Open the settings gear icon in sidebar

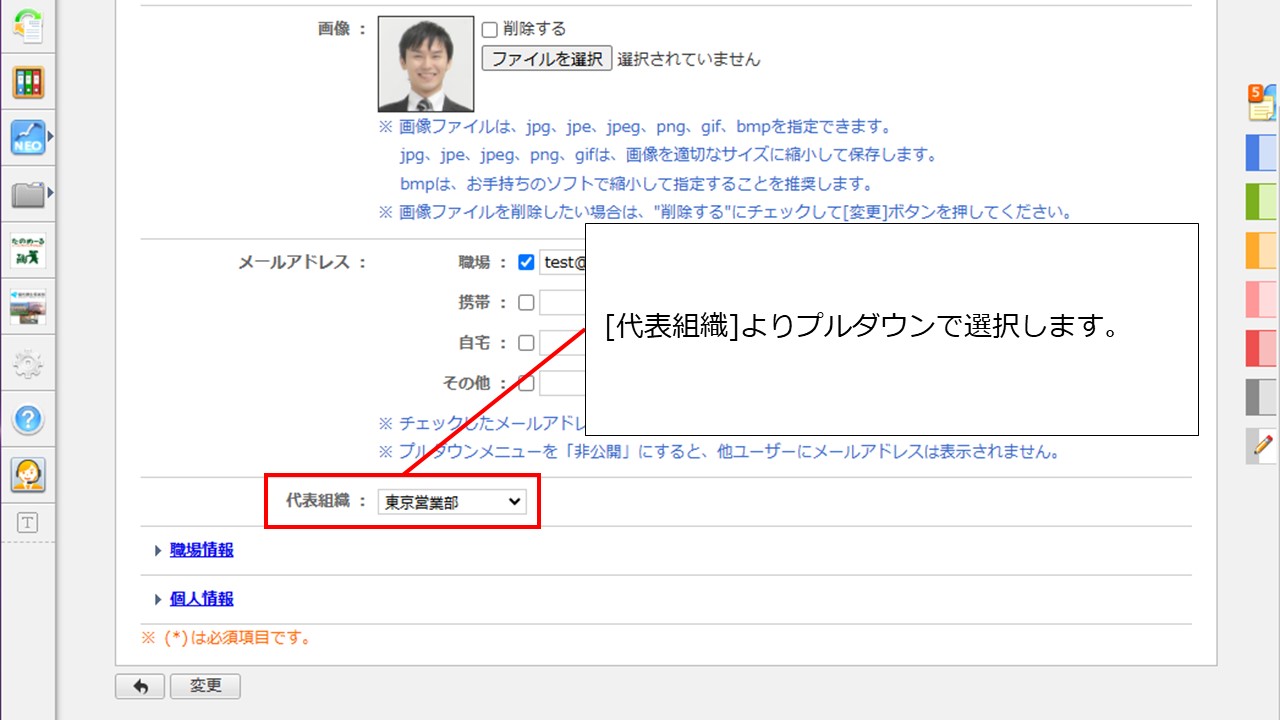(28, 364)
